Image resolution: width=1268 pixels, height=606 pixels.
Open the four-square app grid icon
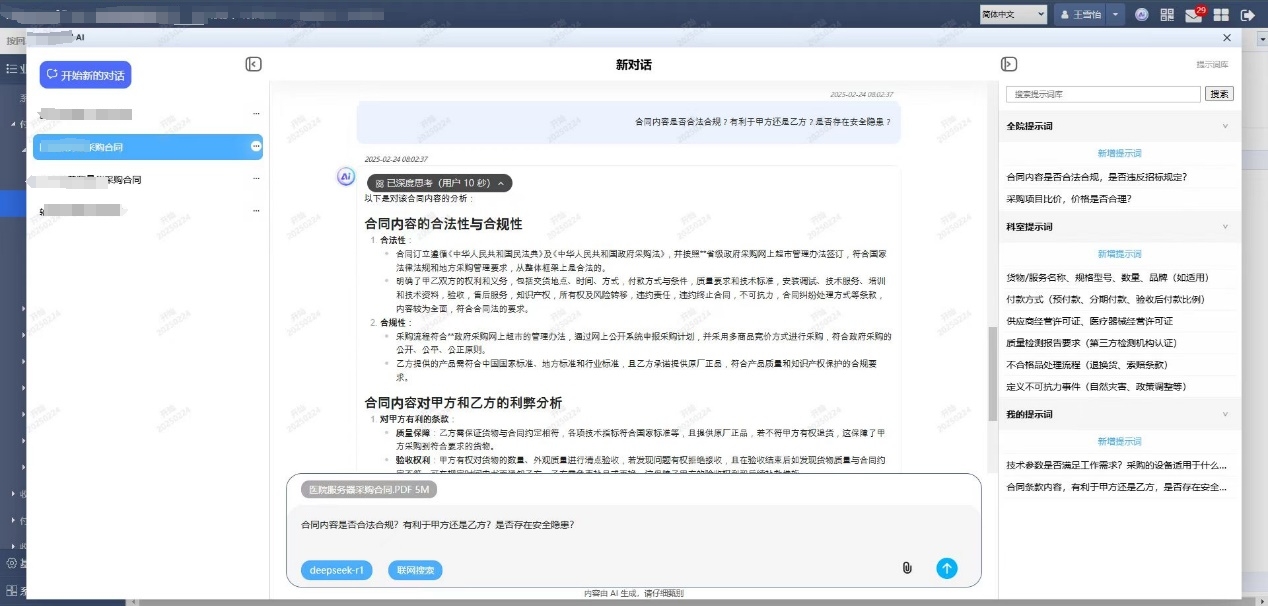click(1221, 15)
